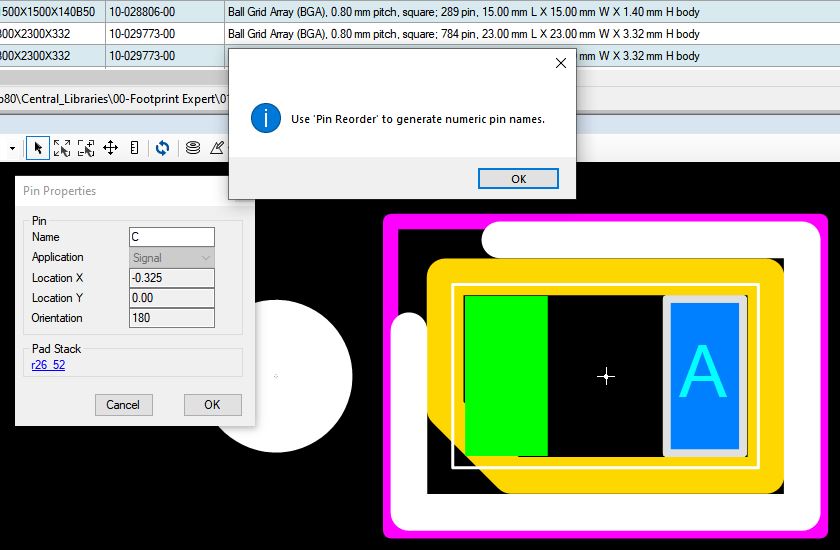Click the blue refresh icon
Screen dimensions: 840x550
[x=162, y=148]
